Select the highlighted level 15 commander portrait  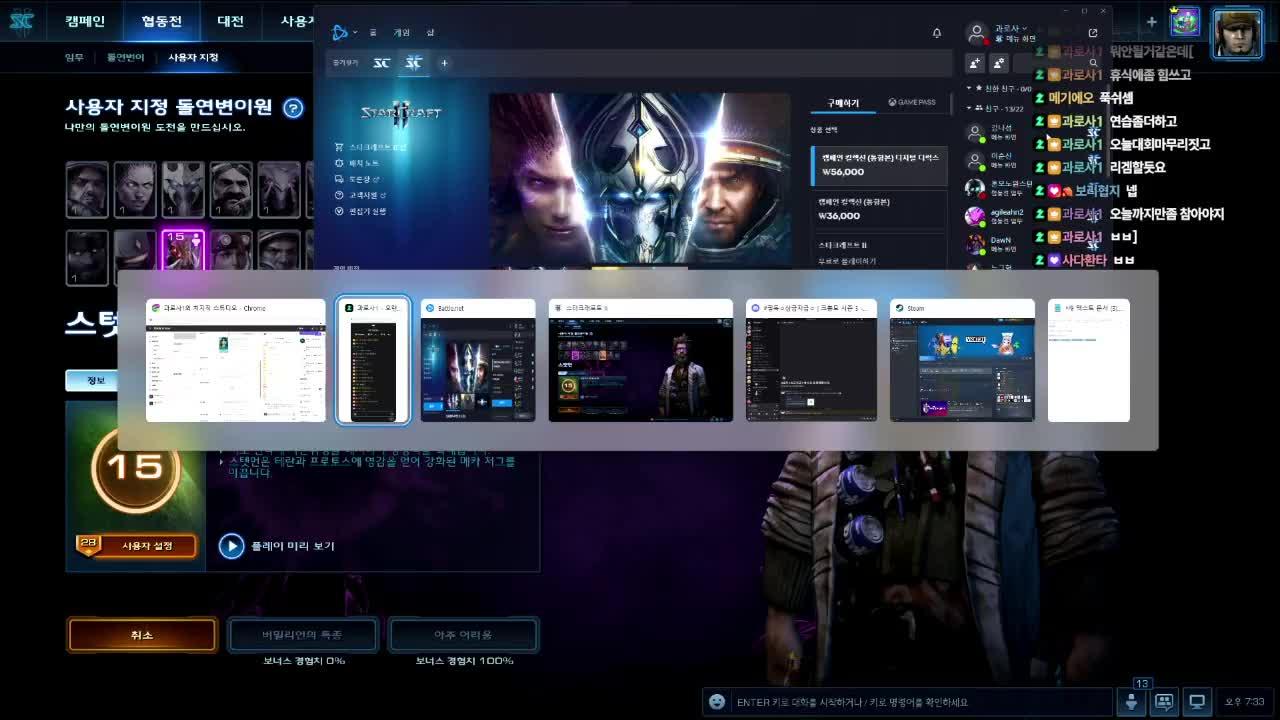(183, 251)
